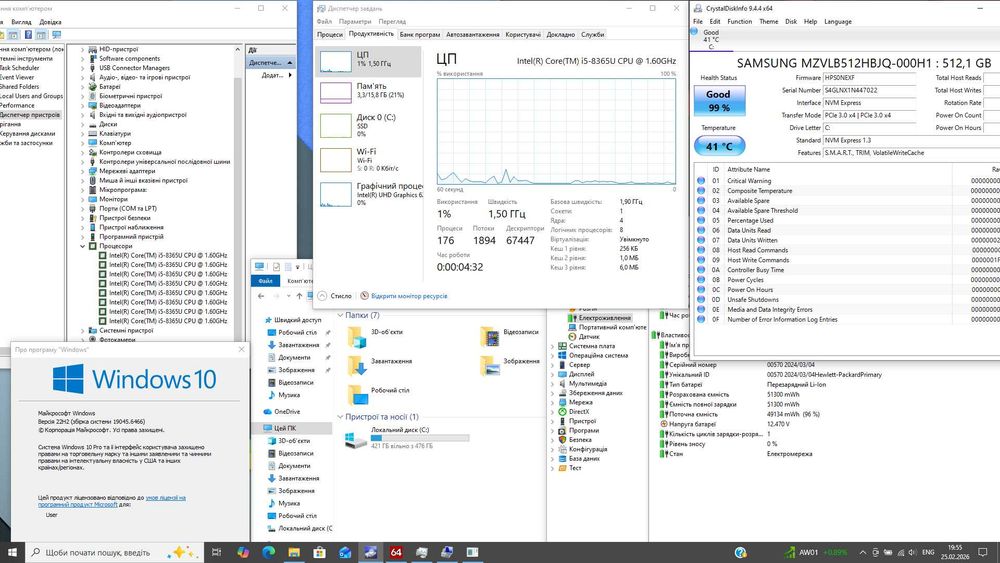This screenshot has width=1000, height=563.
Task: Expand the Системні пристрої node
Action: pyautogui.click(x=82, y=331)
